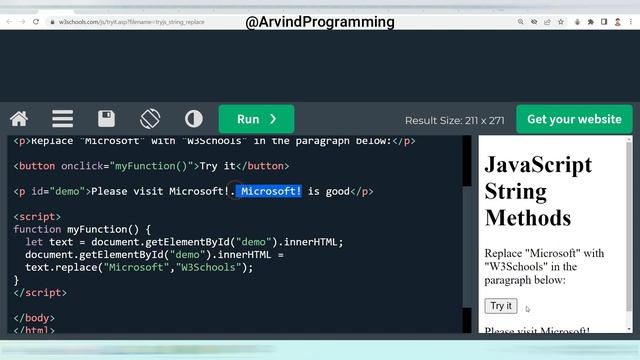Reload the page with the refresh icon

point(36,22)
